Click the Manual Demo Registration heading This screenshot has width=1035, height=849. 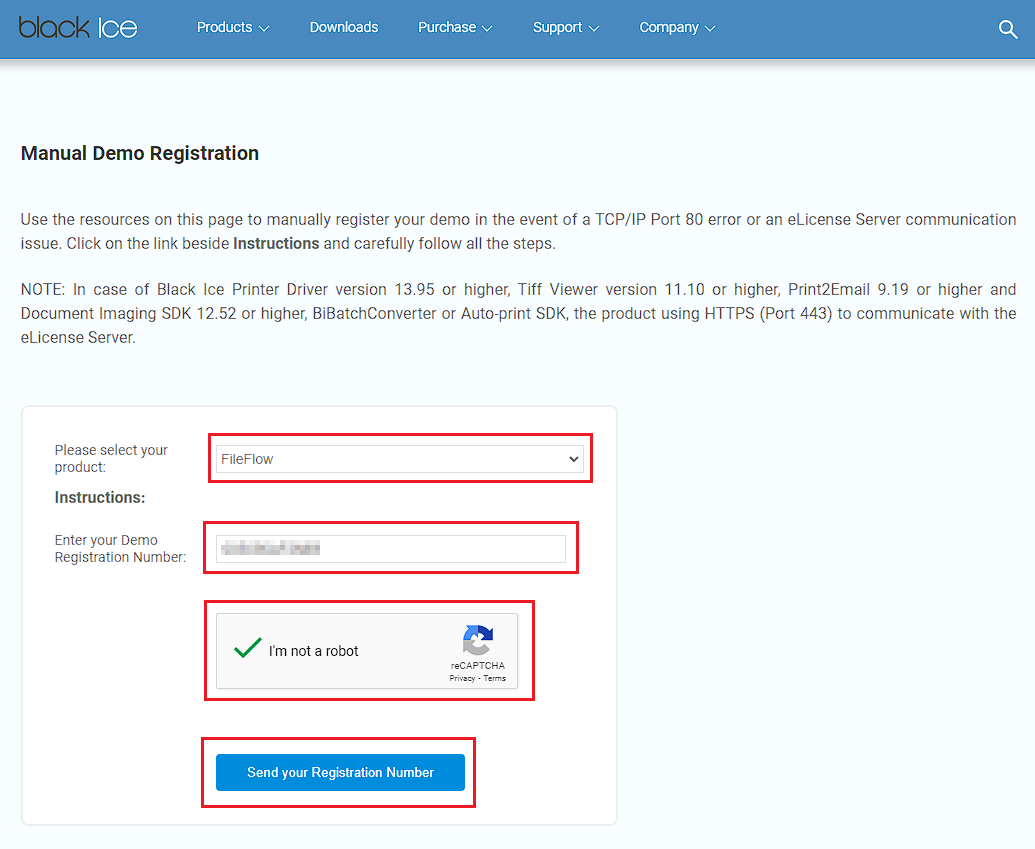tap(140, 153)
